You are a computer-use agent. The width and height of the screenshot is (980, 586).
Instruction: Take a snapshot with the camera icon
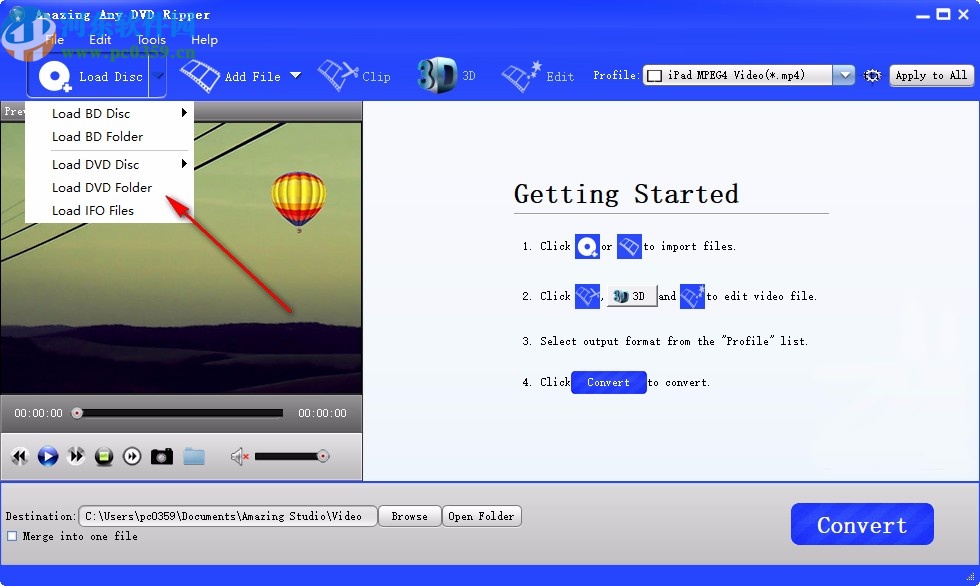162,456
